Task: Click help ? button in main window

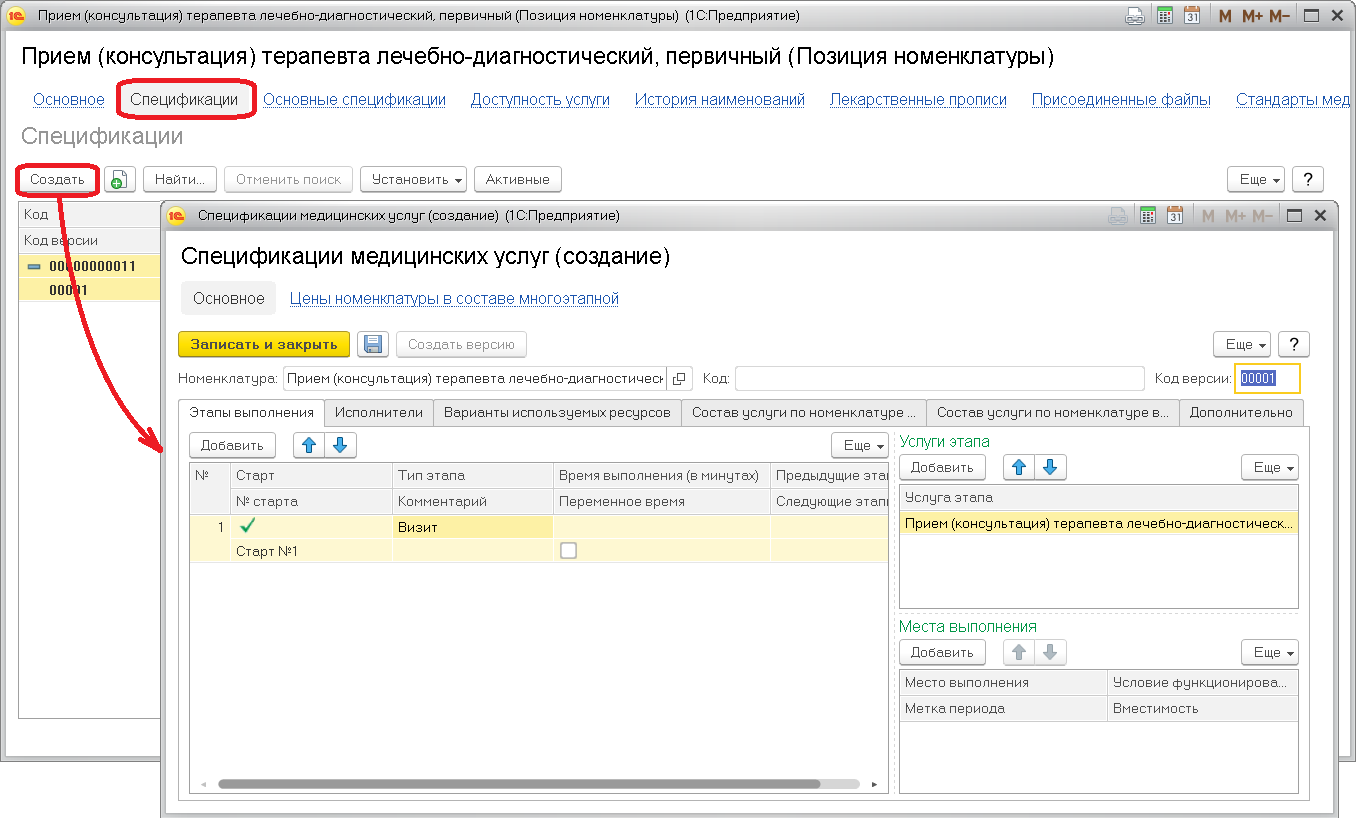Action: 1308,179
